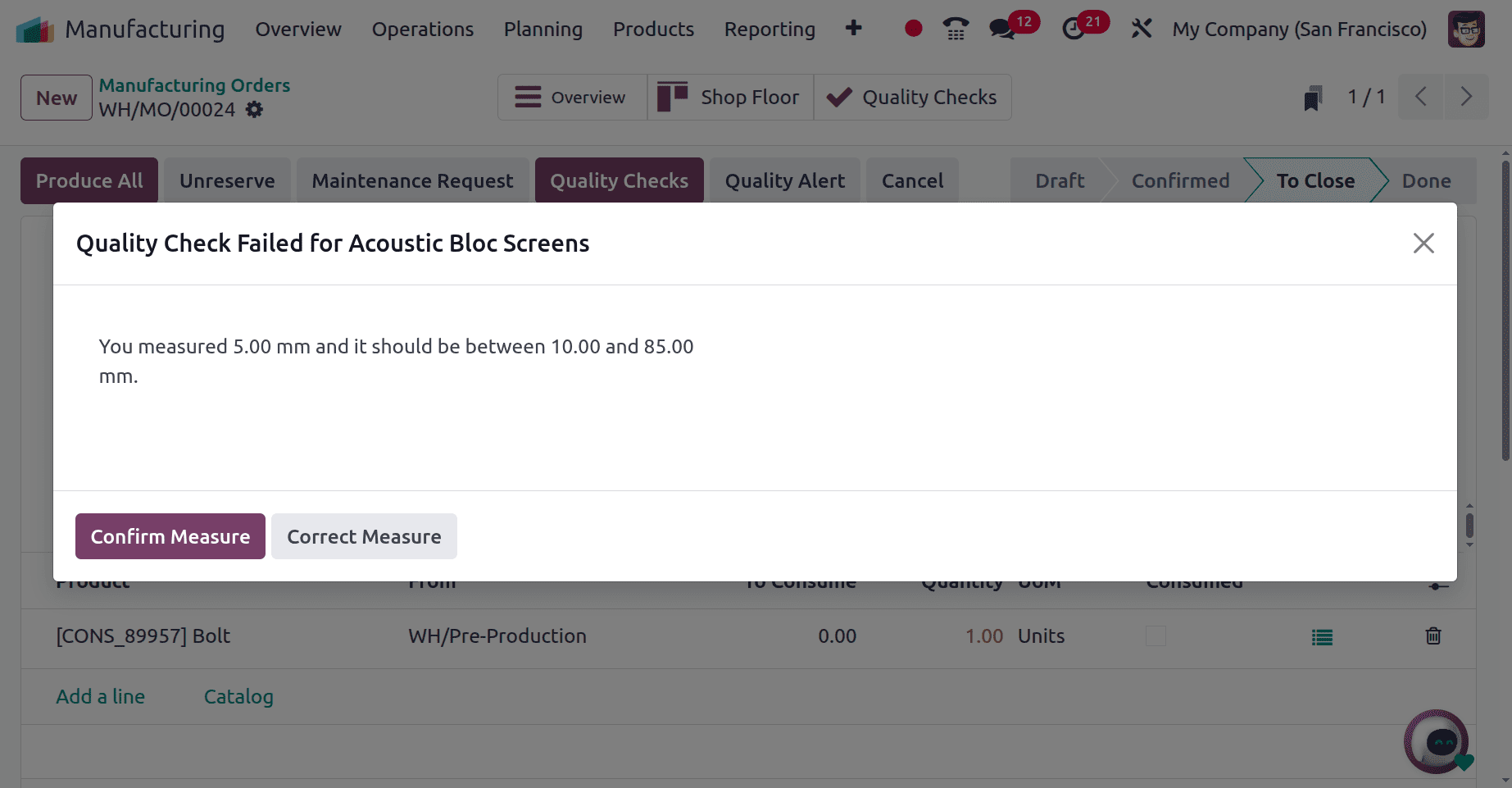Click the Confirm Measure button
1512x788 pixels.
point(170,536)
